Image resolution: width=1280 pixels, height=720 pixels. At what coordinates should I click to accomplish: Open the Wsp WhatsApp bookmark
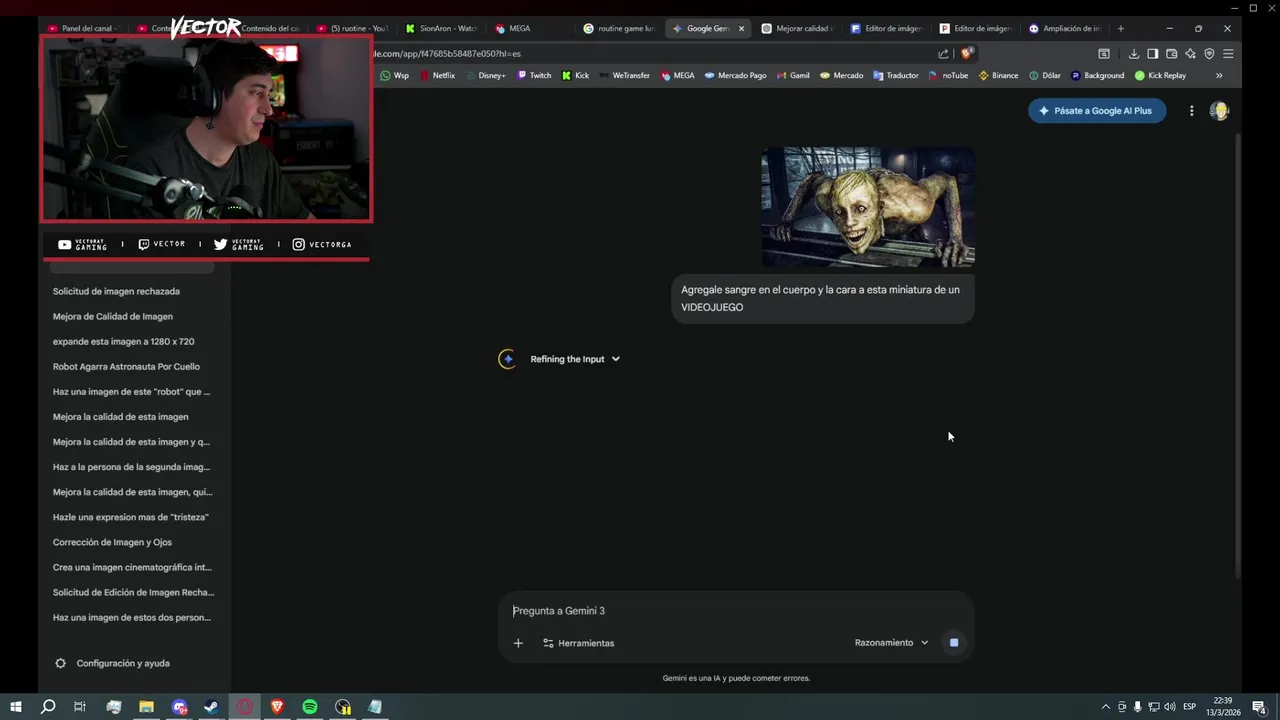coord(394,75)
